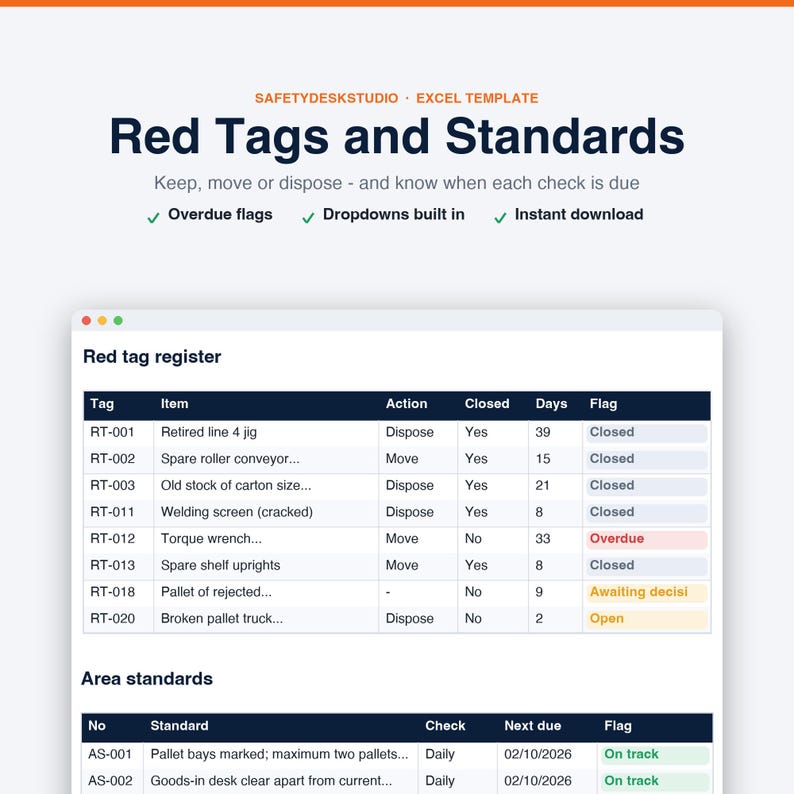Click the 'Next due' column header
This screenshot has width=794, height=794.
point(533,726)
